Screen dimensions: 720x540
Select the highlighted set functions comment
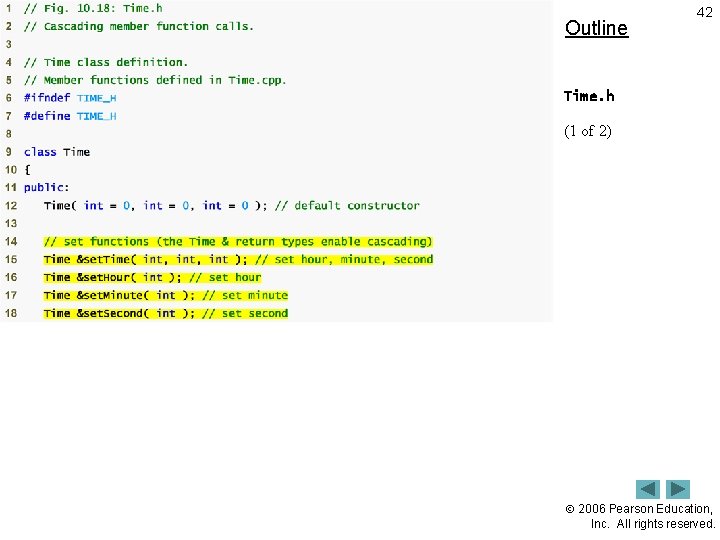tap(238, 242)
